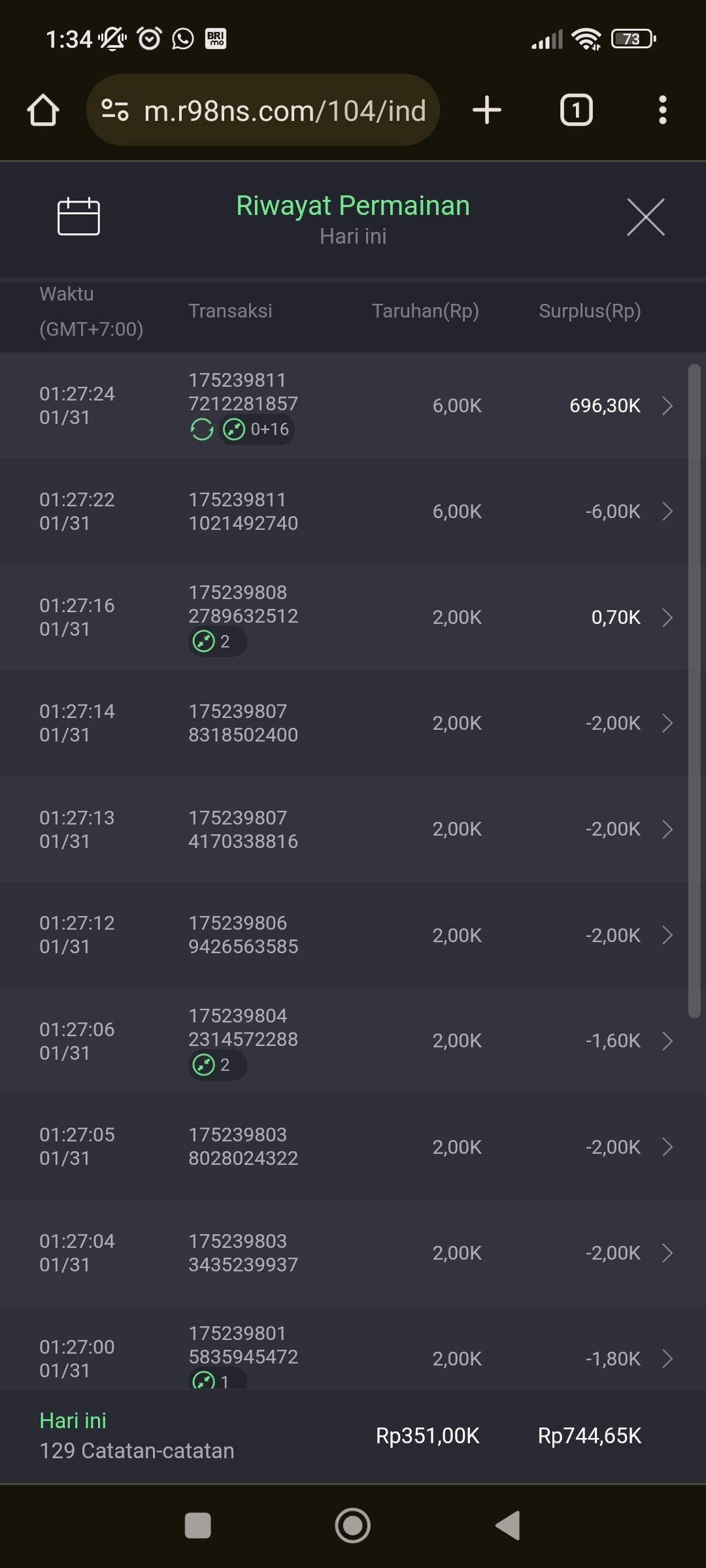
Task: Tap the free spin icon on 01:27:24 row
Action: 202,429
